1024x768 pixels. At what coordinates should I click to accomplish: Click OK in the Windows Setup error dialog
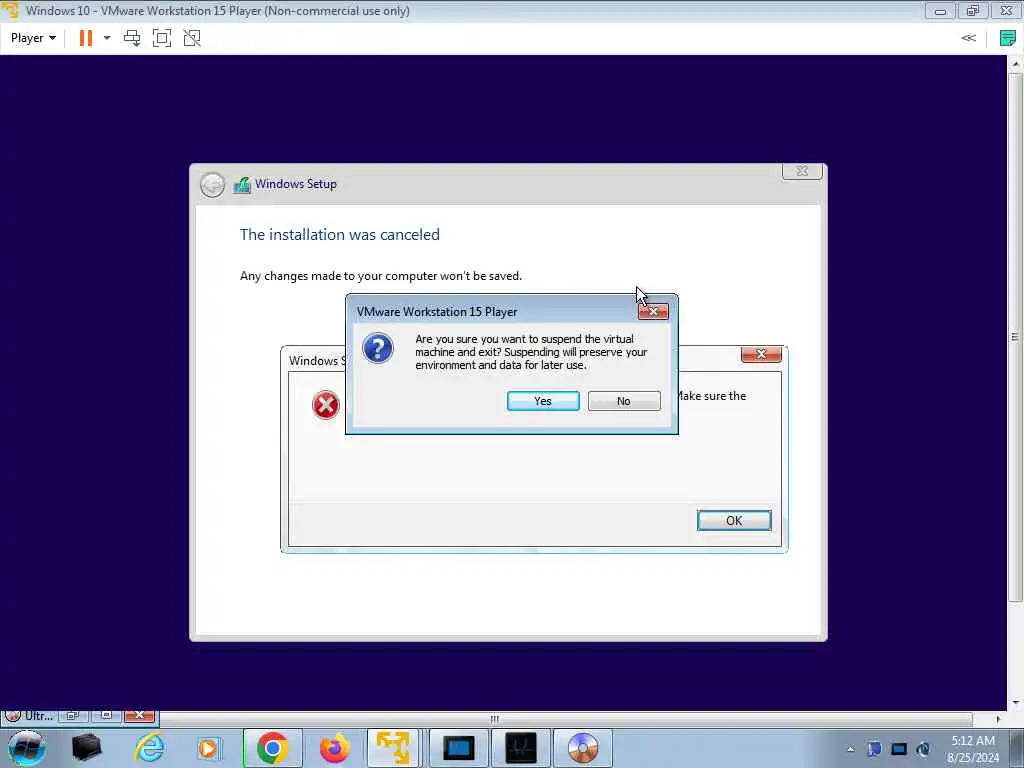[x=734, y=520]
